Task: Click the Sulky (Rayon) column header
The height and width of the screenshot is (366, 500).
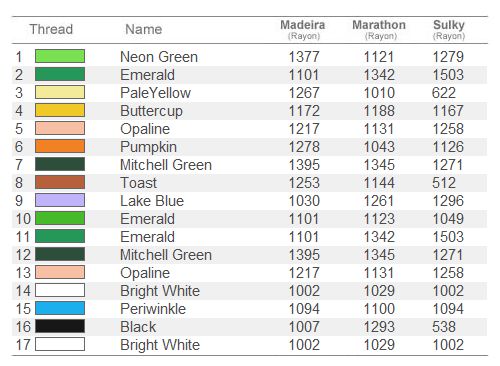Action: click(449, 30)
